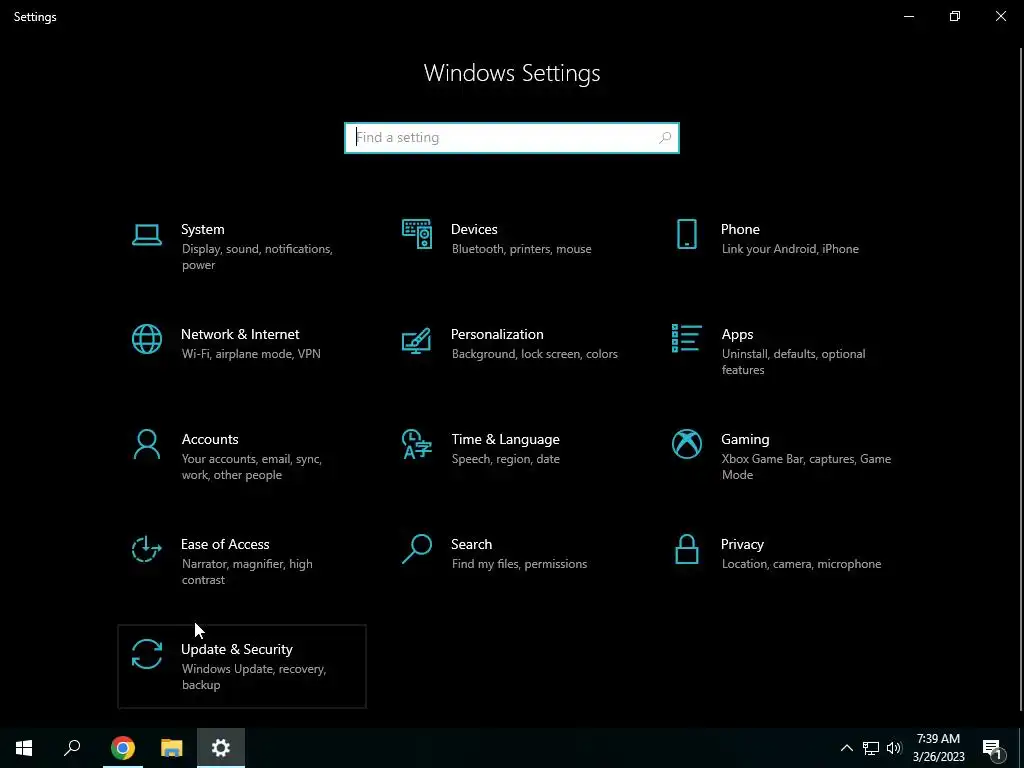
Task: Select the Network & Internet title
Action: [240, 334]
